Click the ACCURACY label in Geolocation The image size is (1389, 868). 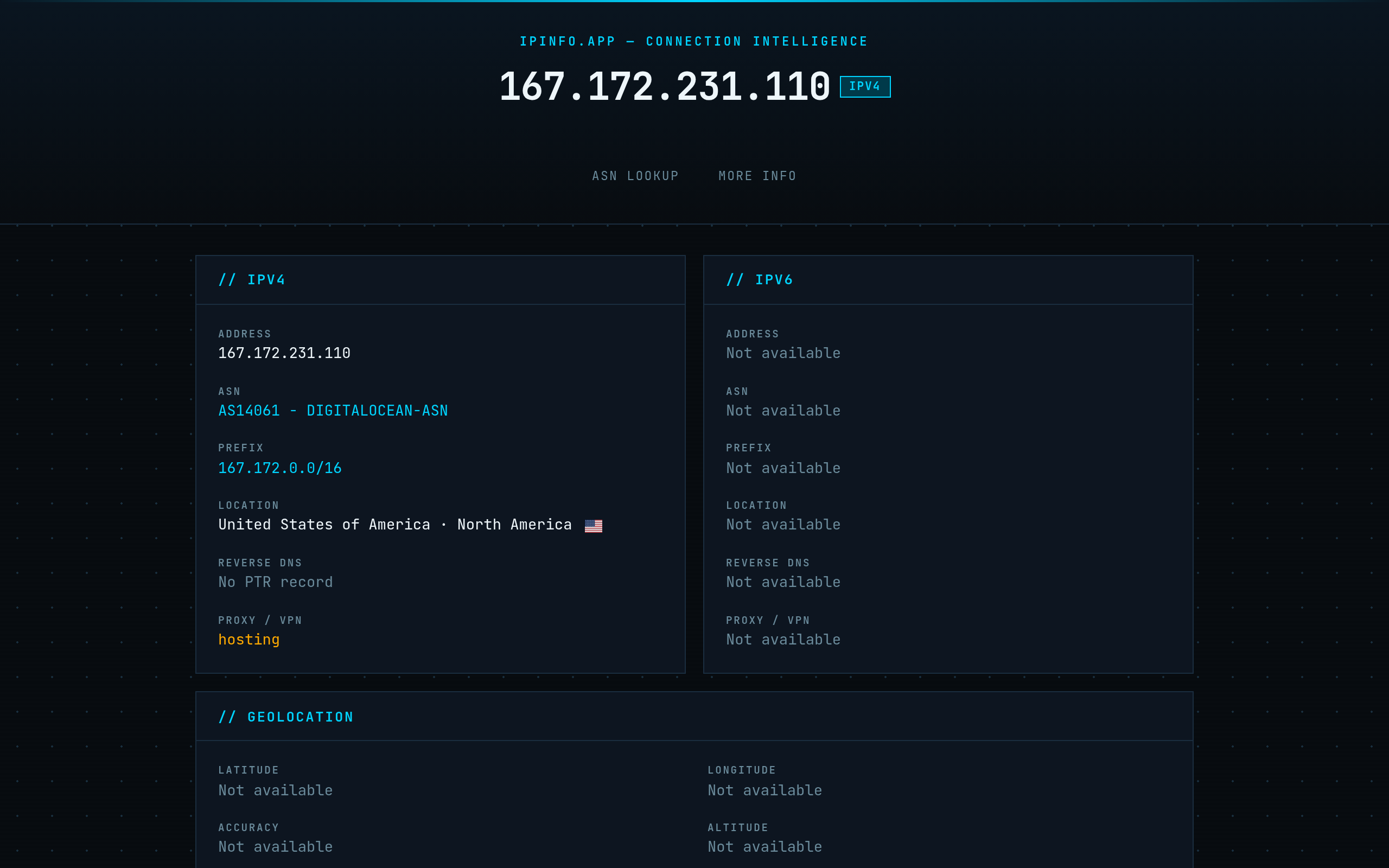click(249, 828)
